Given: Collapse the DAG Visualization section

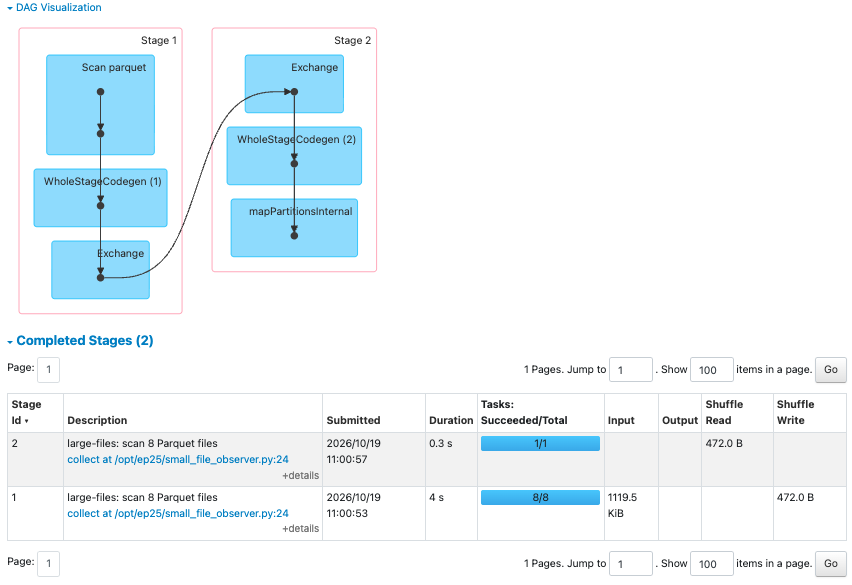Looking at the screenshot, I should point(54,8).
